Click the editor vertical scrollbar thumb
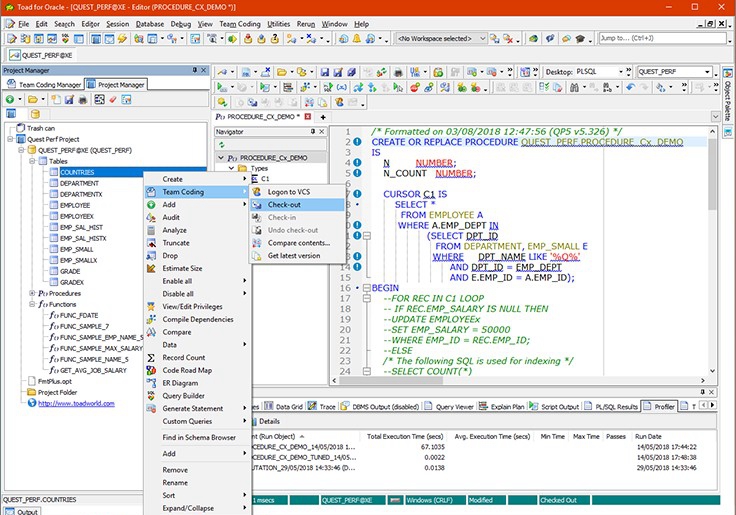 [712, 174]
